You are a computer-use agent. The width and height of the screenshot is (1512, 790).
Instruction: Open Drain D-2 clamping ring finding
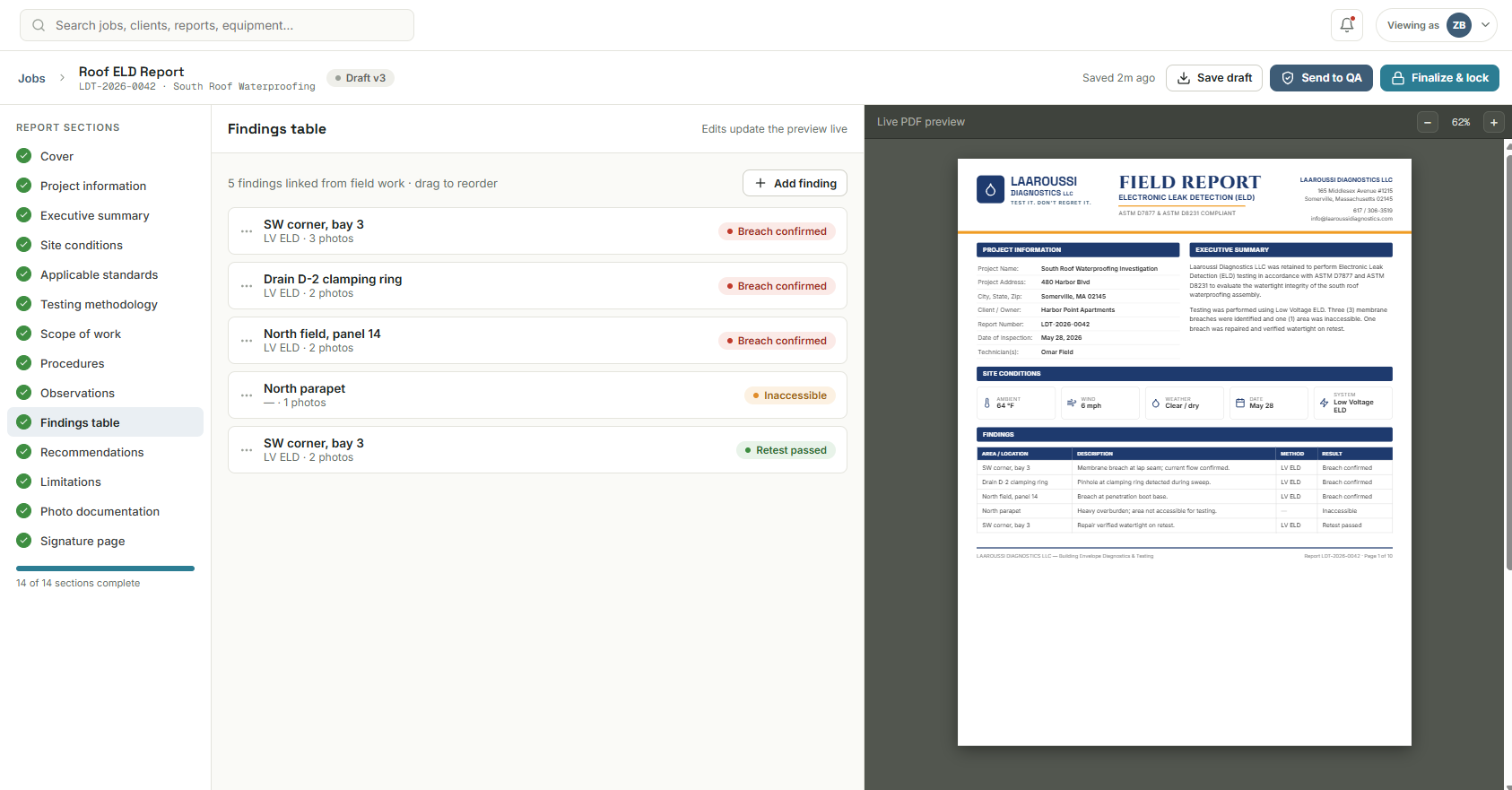[537, 286]
